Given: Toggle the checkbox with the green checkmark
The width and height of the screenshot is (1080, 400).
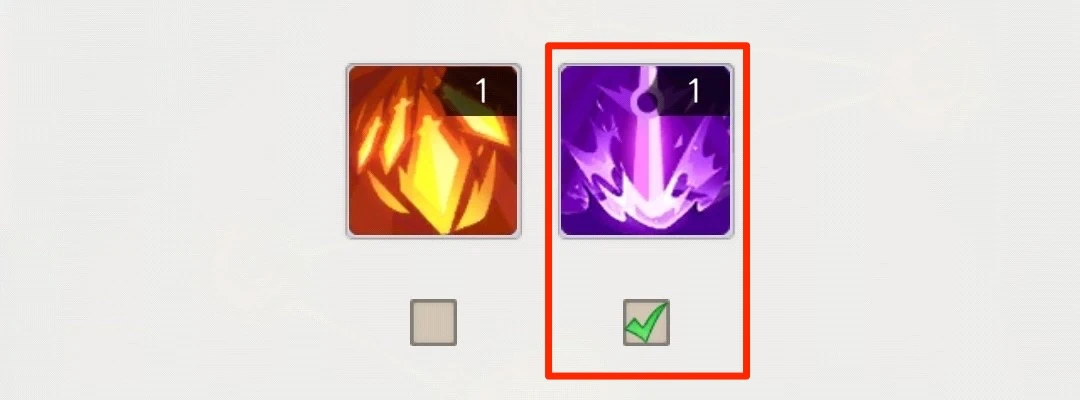Looking at the screenshot, I should (646, 322).
